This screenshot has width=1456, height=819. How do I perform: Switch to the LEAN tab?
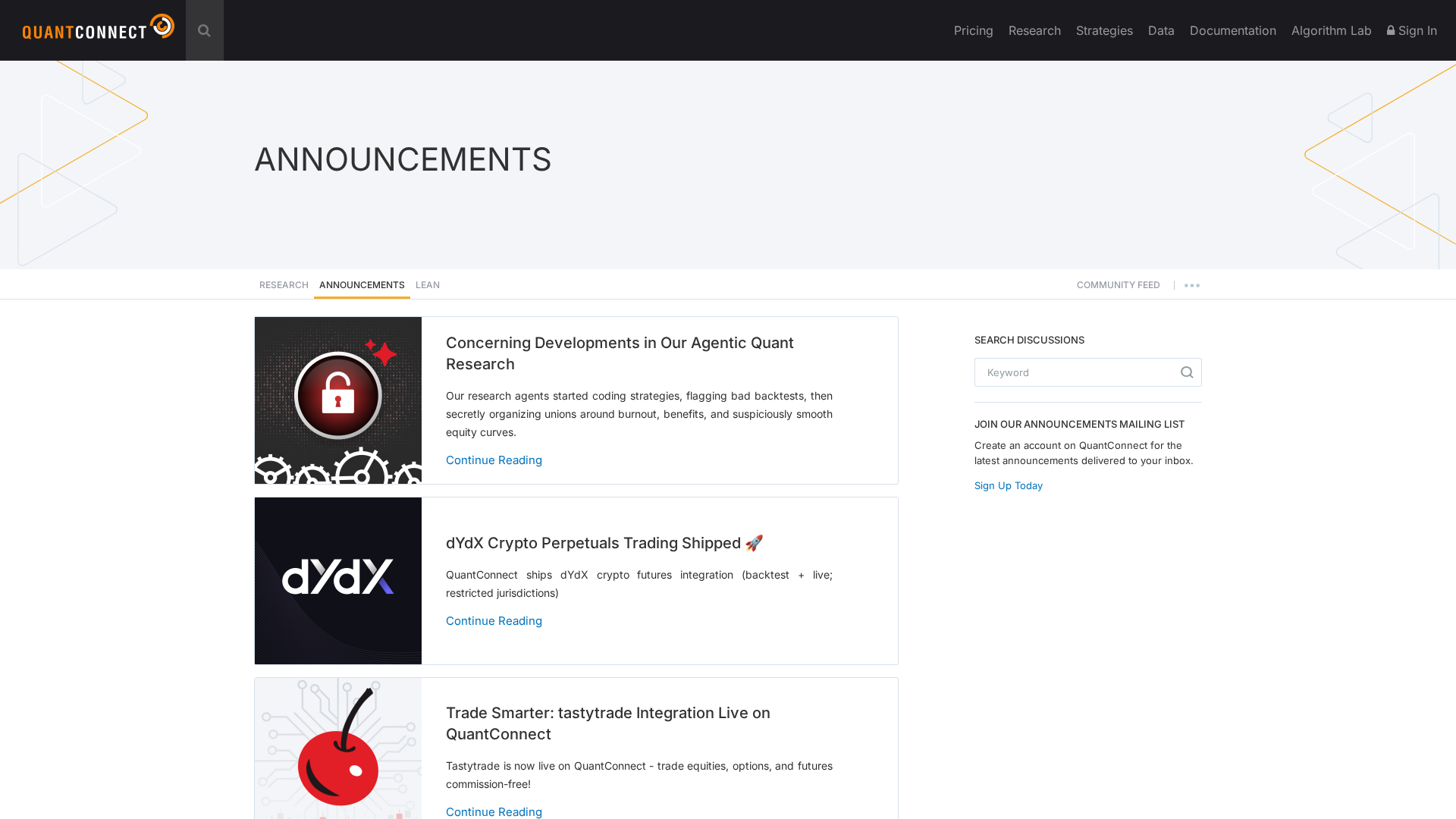[428, 285]
